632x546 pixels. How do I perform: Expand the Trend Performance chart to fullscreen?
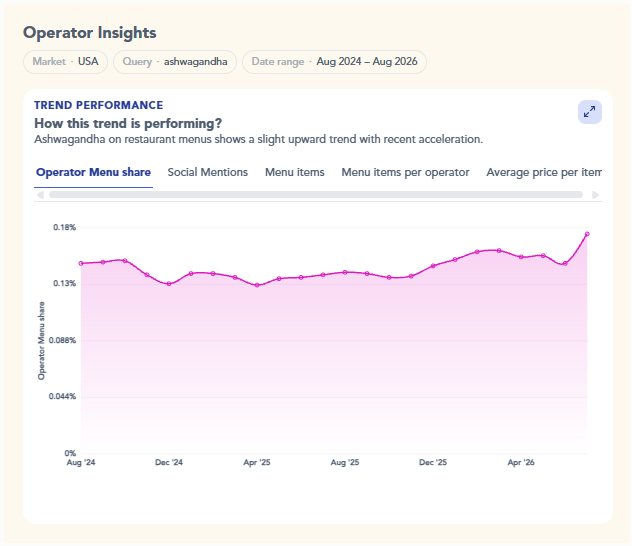tap(590, 112)
